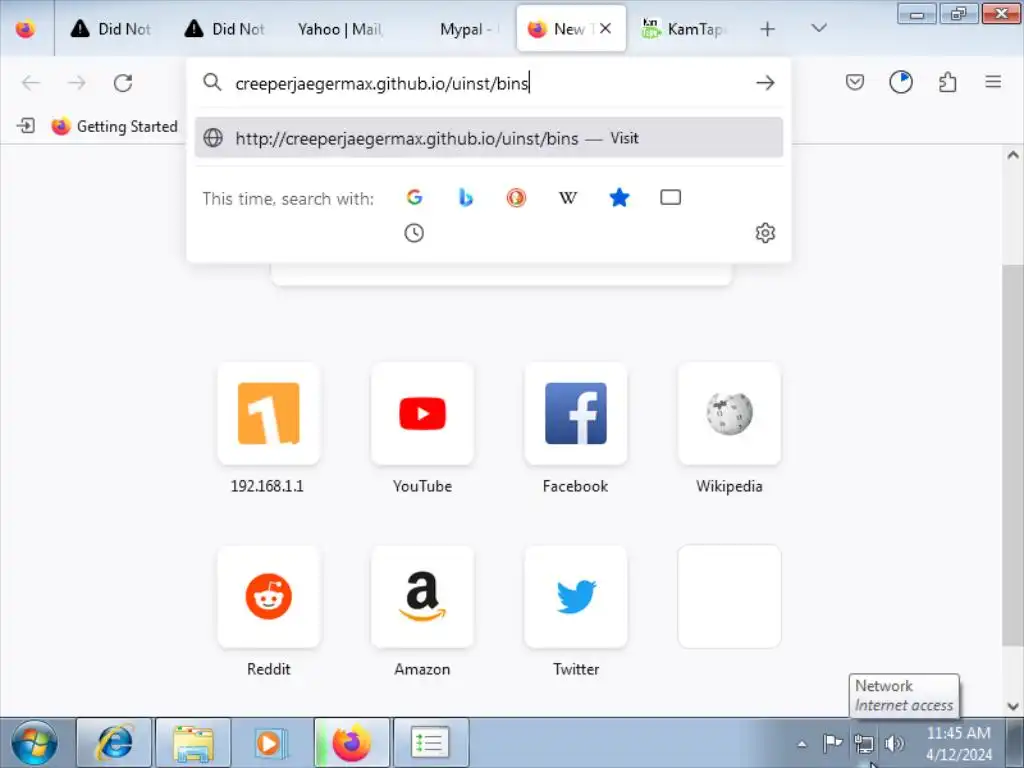Open the Firefox account icon
Image resolution: width=1024 pixels, height=768 pixels.
(x=901, y=82)
